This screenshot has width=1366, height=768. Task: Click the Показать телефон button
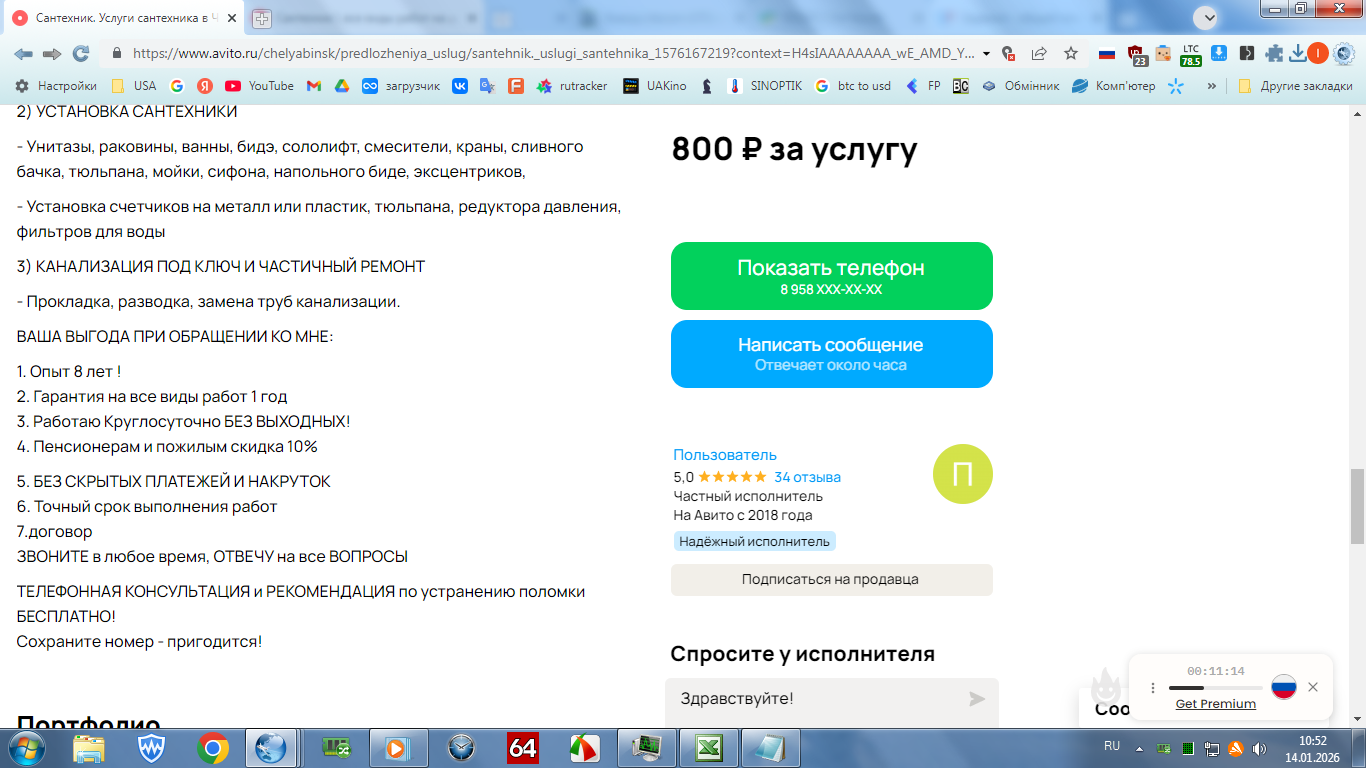pos(832,276)
